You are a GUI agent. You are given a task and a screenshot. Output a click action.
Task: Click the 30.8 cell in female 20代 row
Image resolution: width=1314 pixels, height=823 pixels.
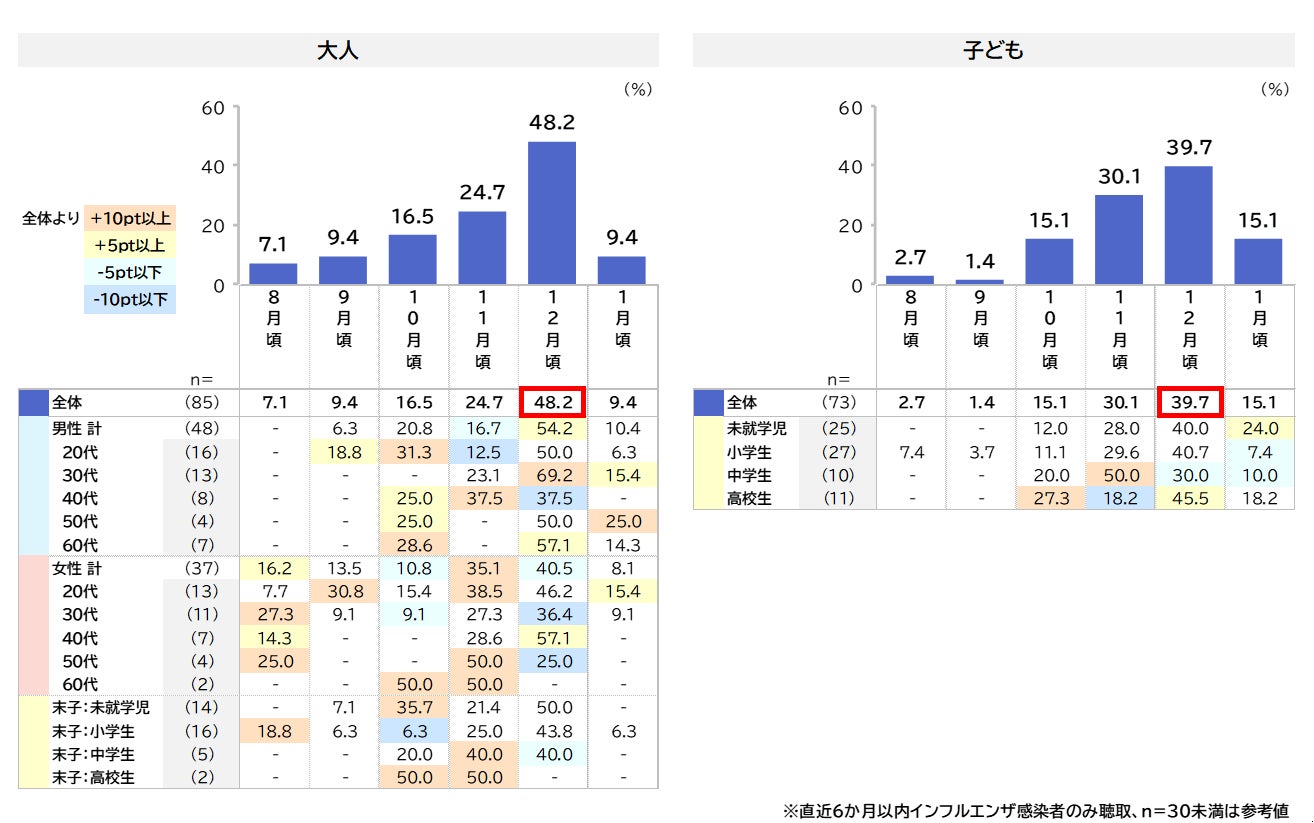click(x=343, y=591)
